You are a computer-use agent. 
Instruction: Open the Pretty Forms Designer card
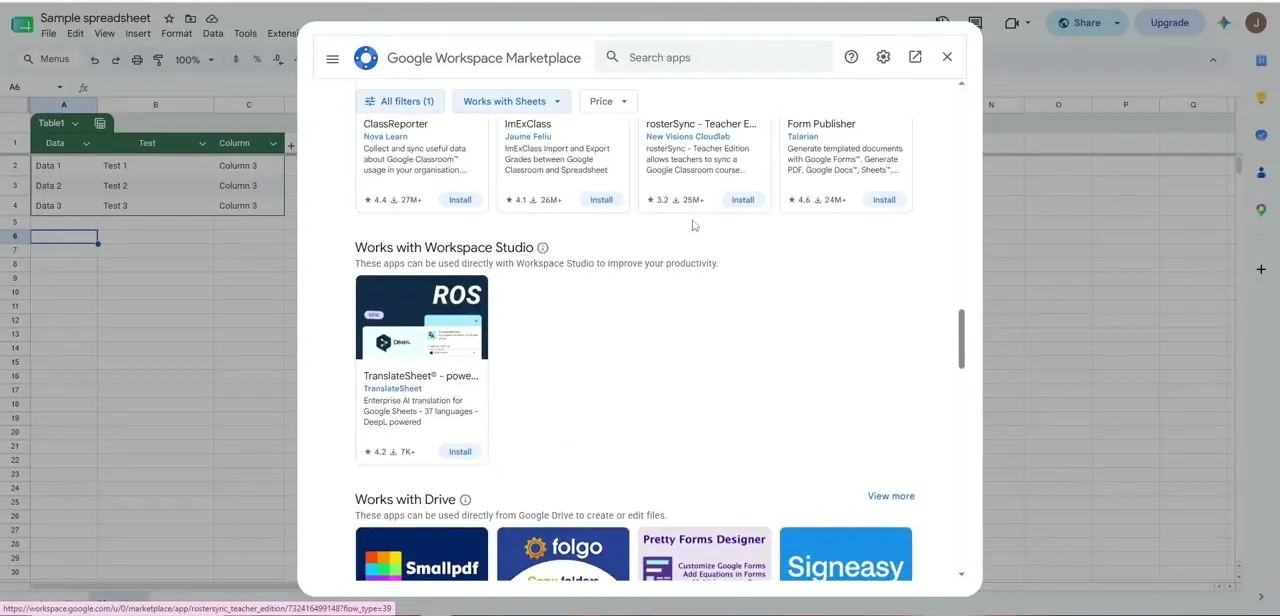coord(705,554)
